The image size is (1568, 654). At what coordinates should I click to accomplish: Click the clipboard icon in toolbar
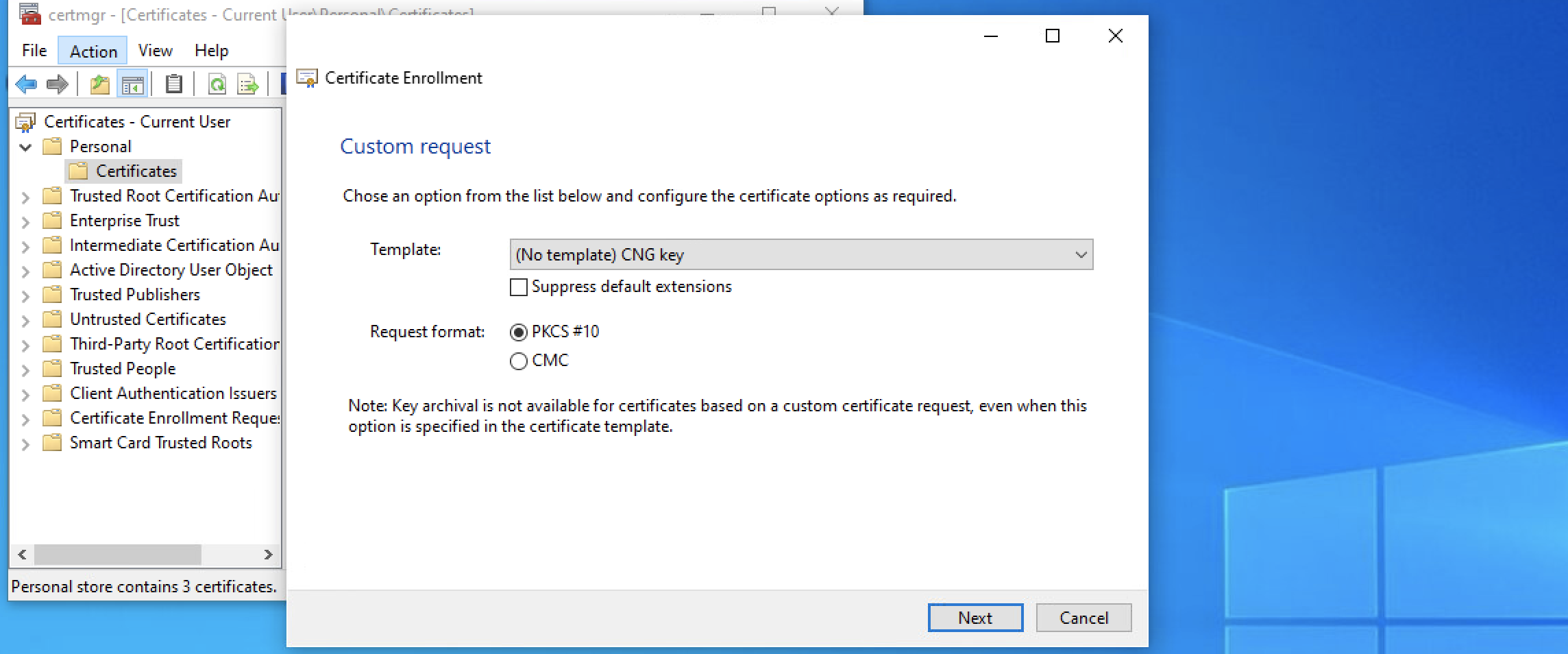[x=174, y=84]
